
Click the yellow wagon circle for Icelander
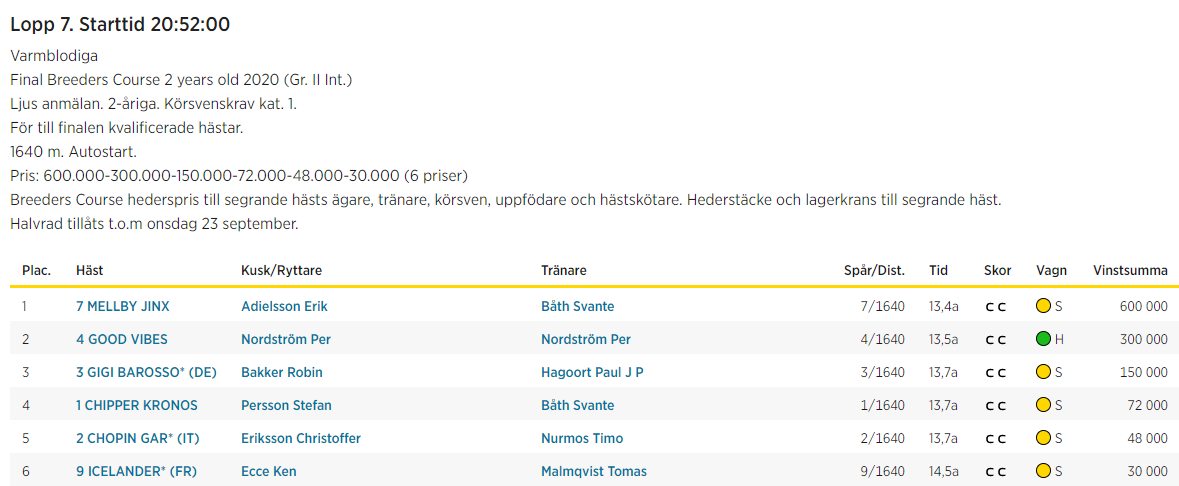point(1043,471)
